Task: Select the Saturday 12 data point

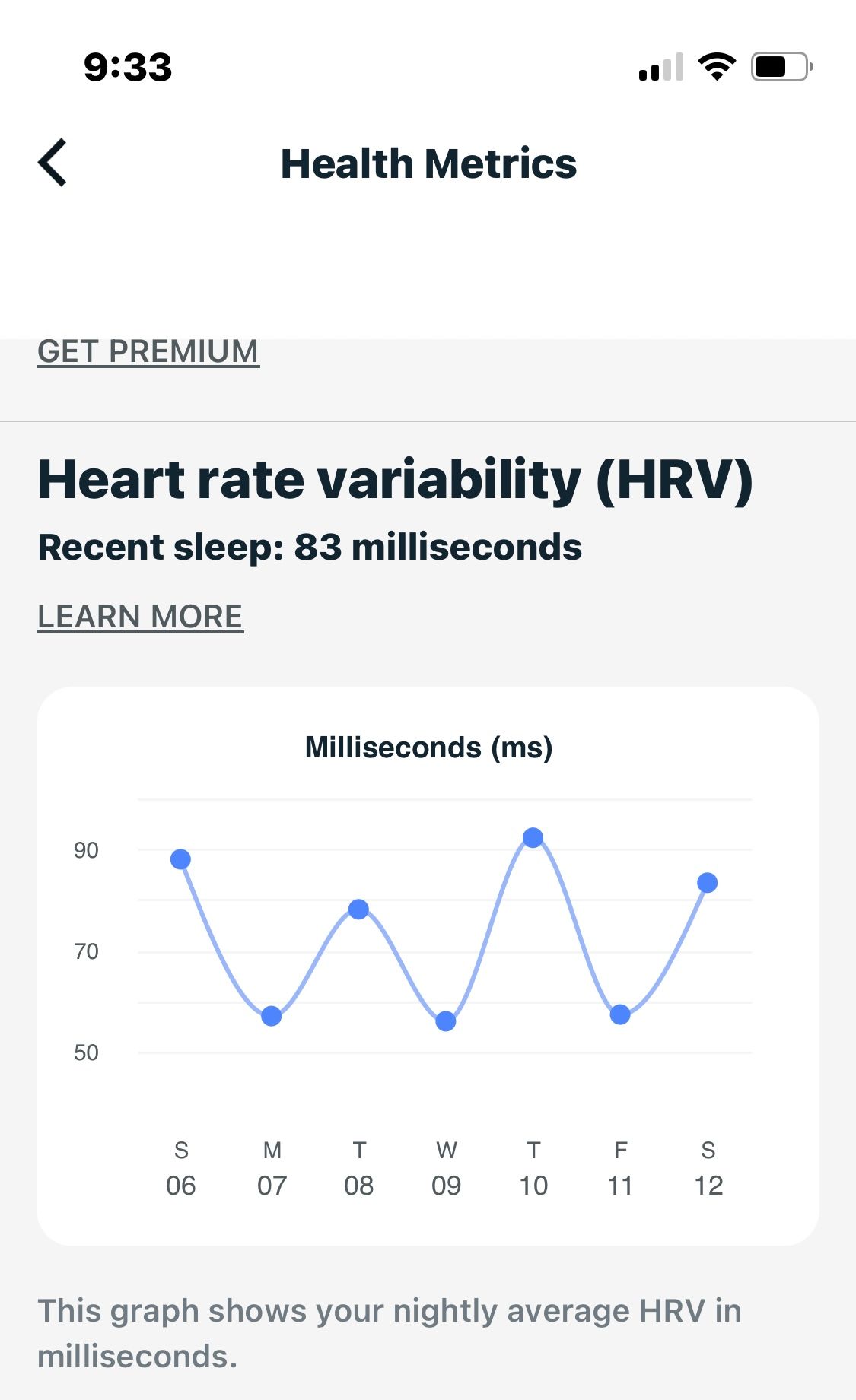Action: click(708, 883)
